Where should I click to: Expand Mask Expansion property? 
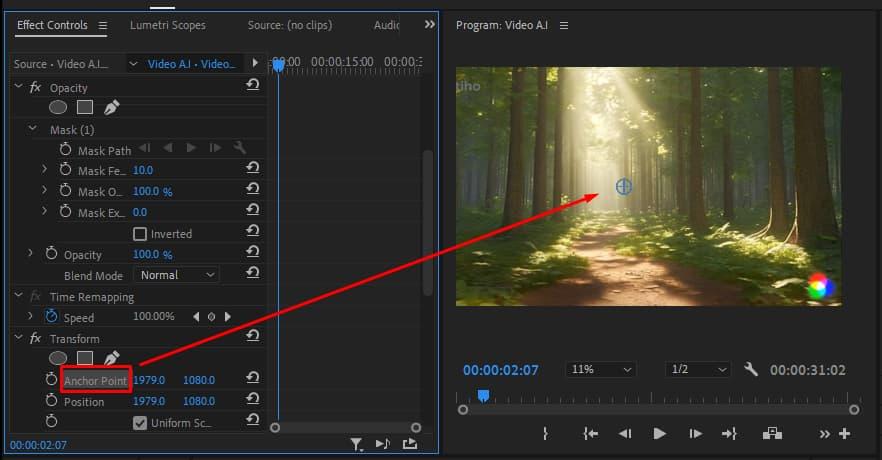point(44,211)
